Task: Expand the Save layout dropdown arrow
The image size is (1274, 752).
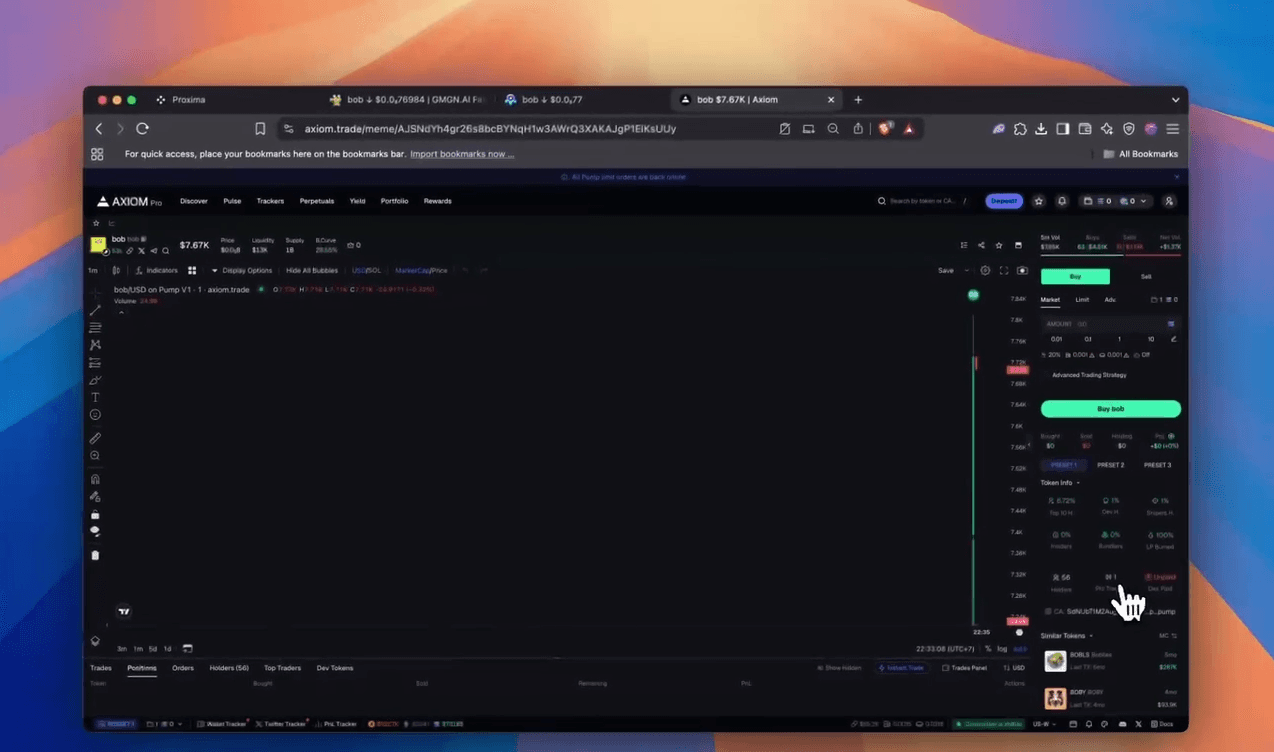Action: pos(966,270)
